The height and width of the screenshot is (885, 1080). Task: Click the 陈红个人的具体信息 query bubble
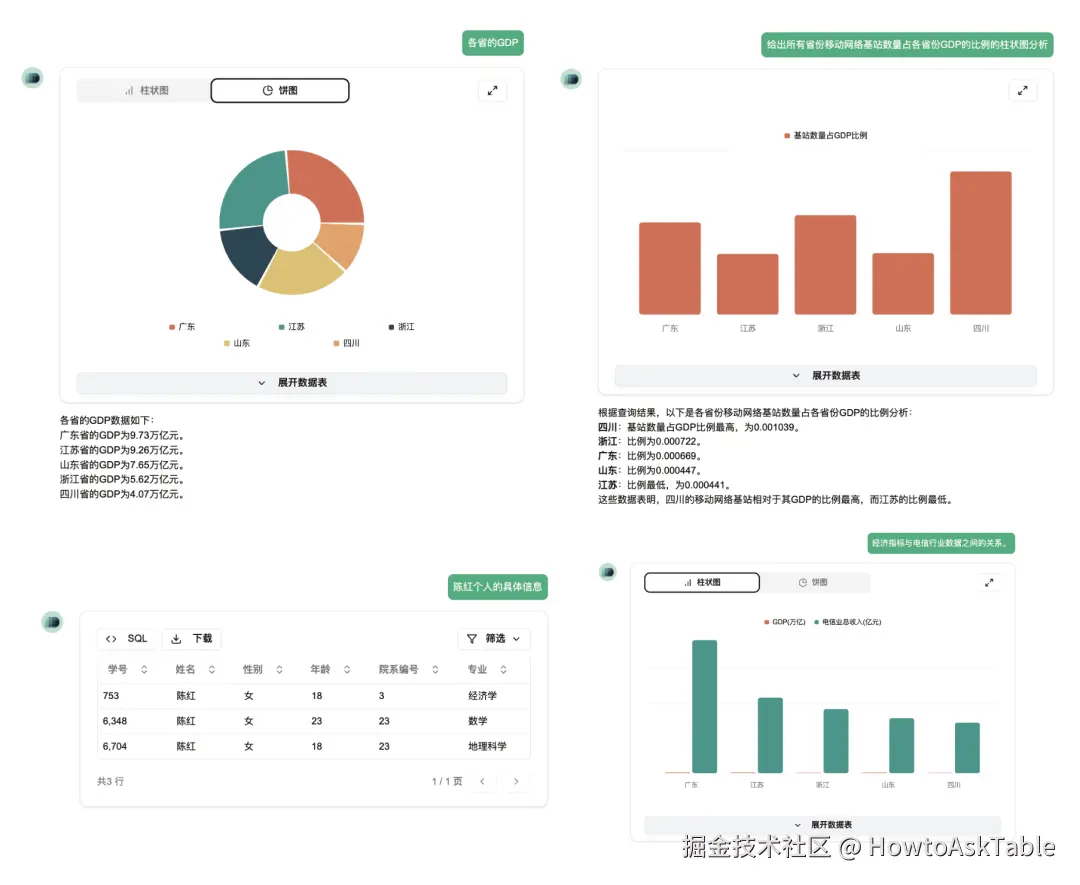point(497,587)
